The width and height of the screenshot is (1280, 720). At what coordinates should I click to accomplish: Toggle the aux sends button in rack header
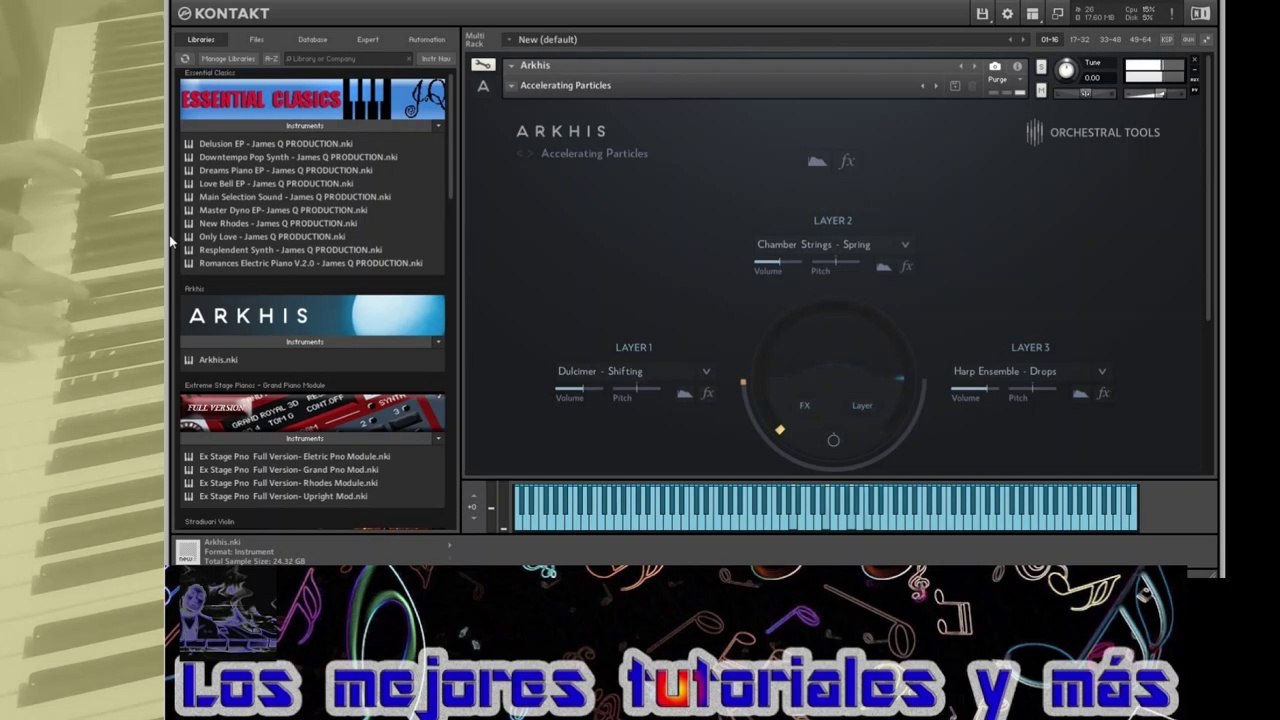(x=1188, y=40)
